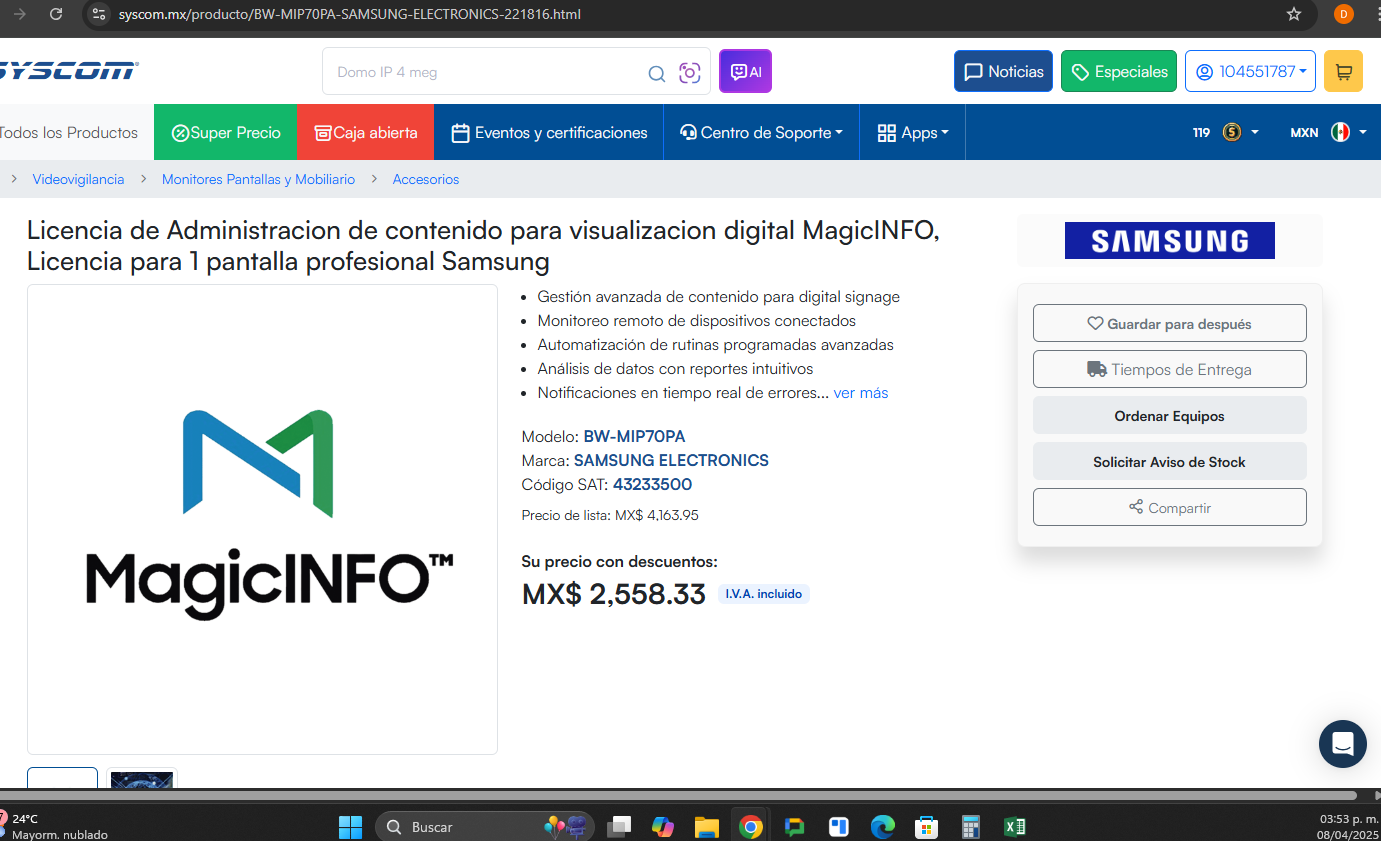This screenshot has height=841, width=1381.
Task: Click the I.V.A. incluido badge
Action: point(763,594)
